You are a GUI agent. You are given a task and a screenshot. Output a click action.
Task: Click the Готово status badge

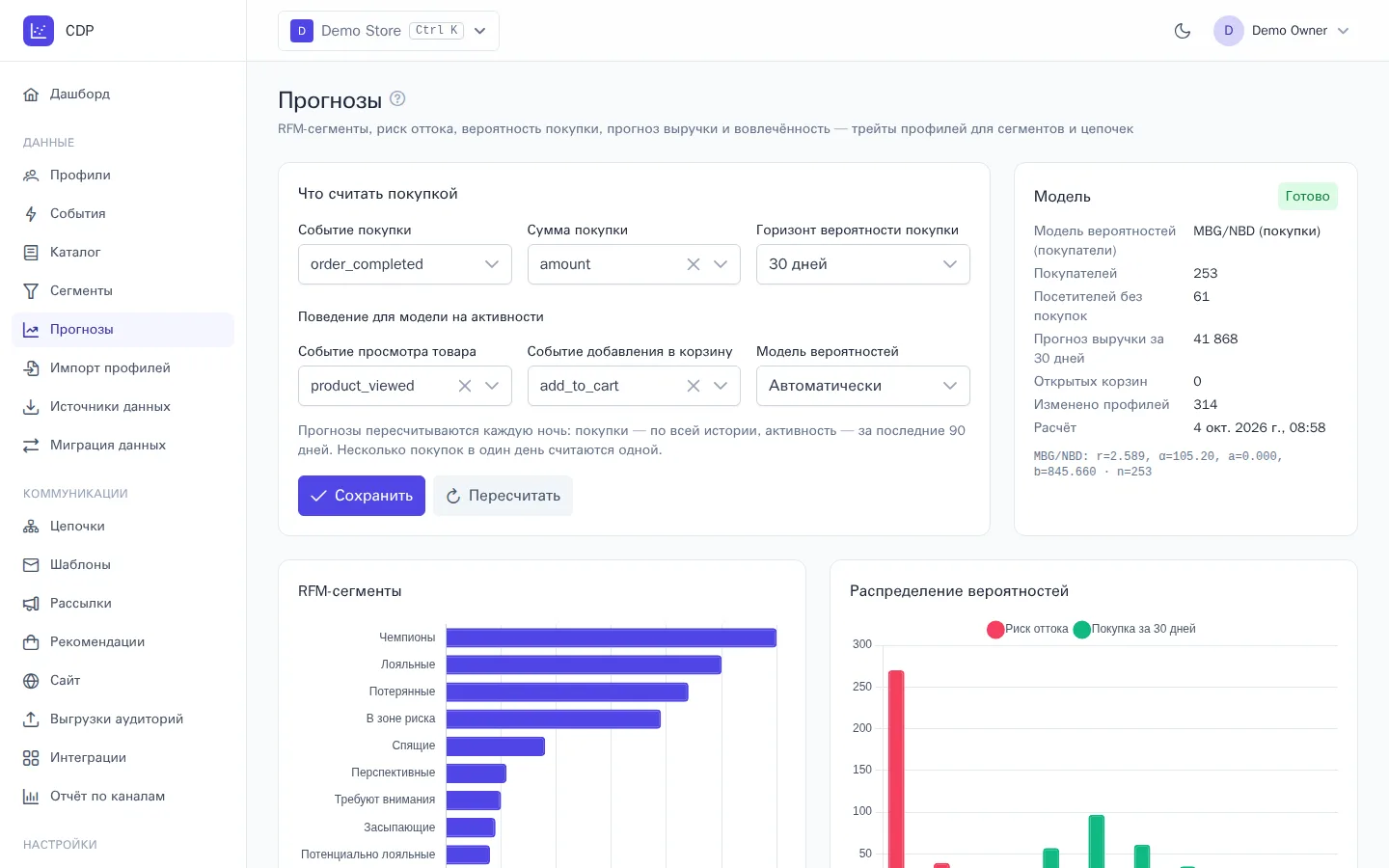[1308, 196]
